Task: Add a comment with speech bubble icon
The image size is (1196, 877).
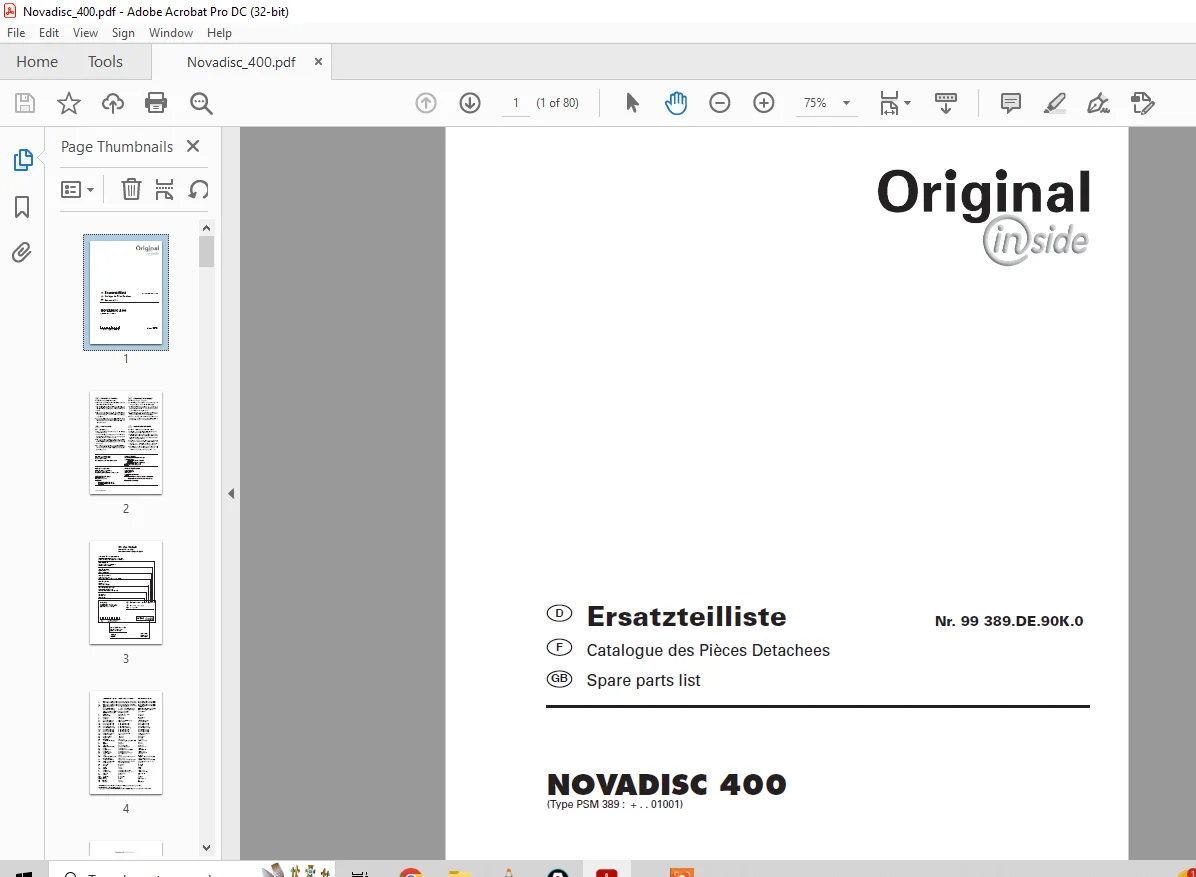Action: (1011, 103)
